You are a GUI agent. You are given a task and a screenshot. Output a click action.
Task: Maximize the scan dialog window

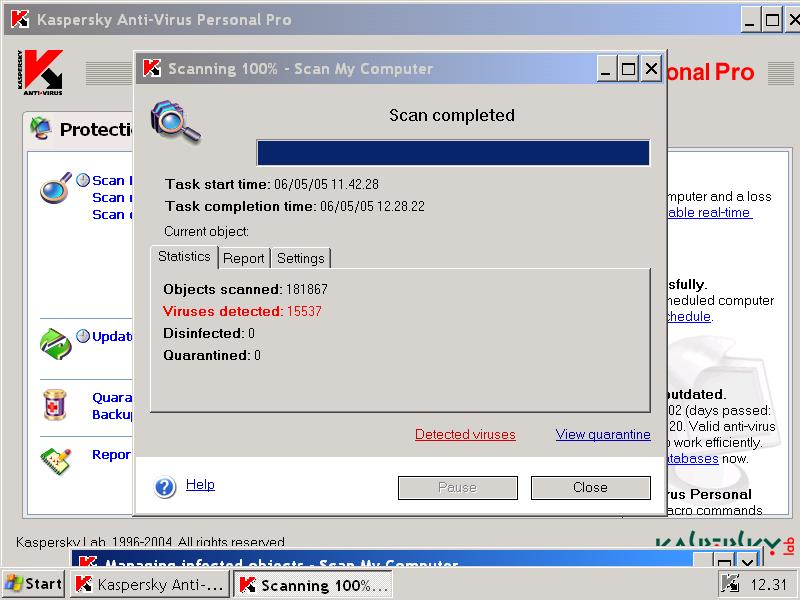tap(628, 68)
